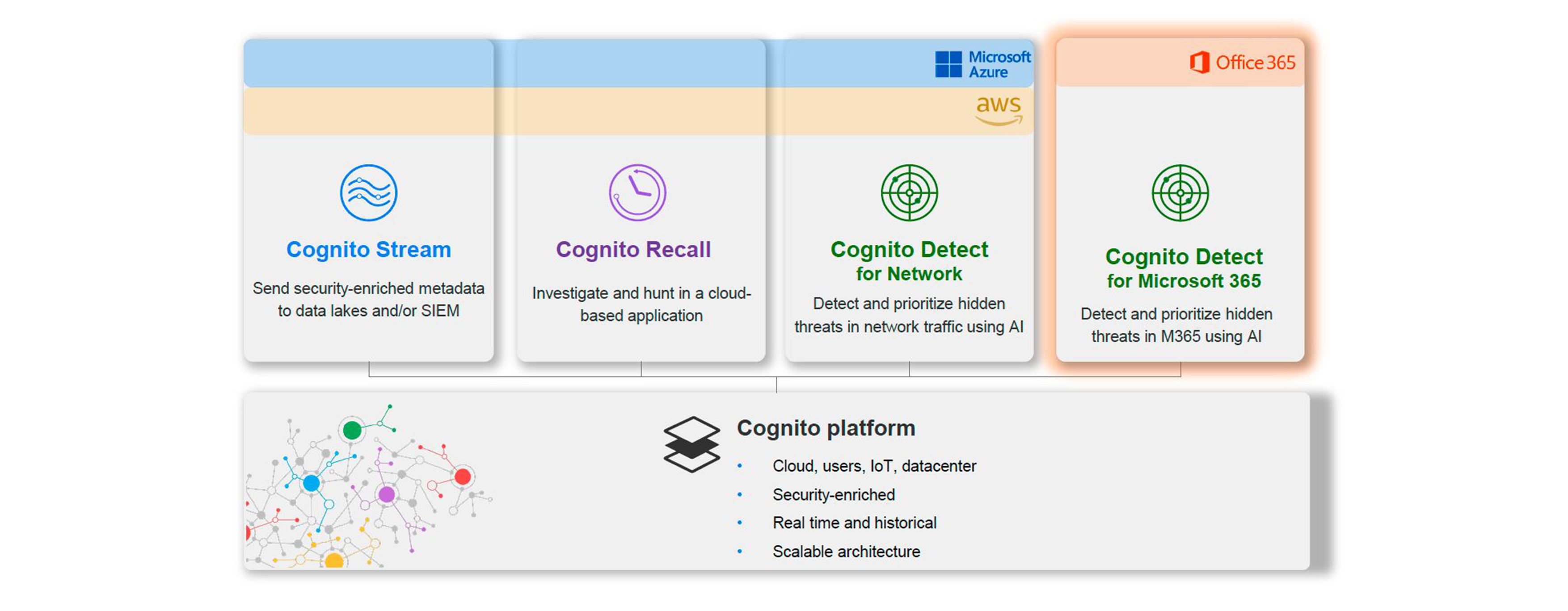The image size is (1568, 611).
Task: Click 'threats in M365 using AI' text
Action: click(x=1176, y=336)
